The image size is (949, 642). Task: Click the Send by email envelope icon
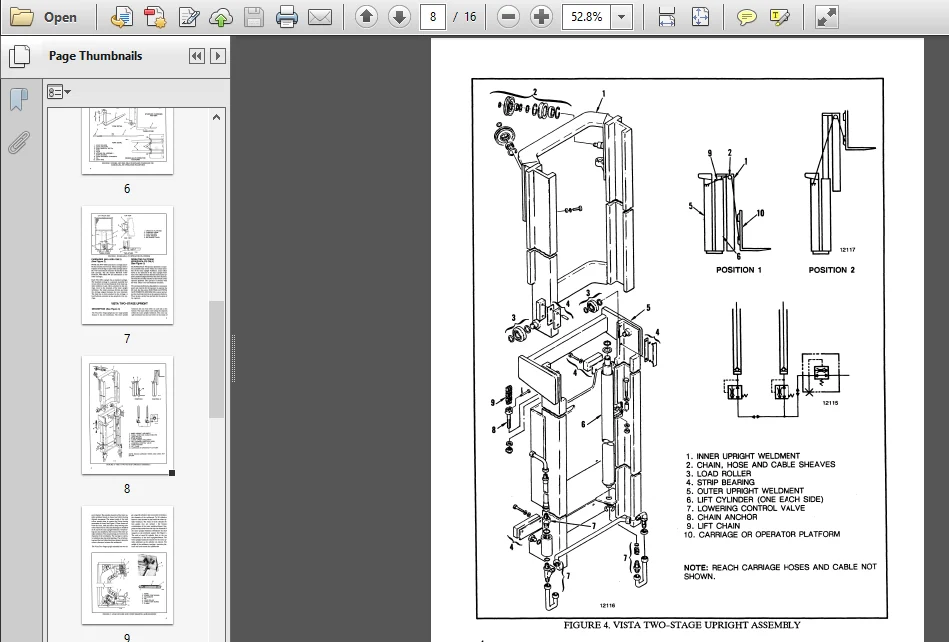[320, 17]
